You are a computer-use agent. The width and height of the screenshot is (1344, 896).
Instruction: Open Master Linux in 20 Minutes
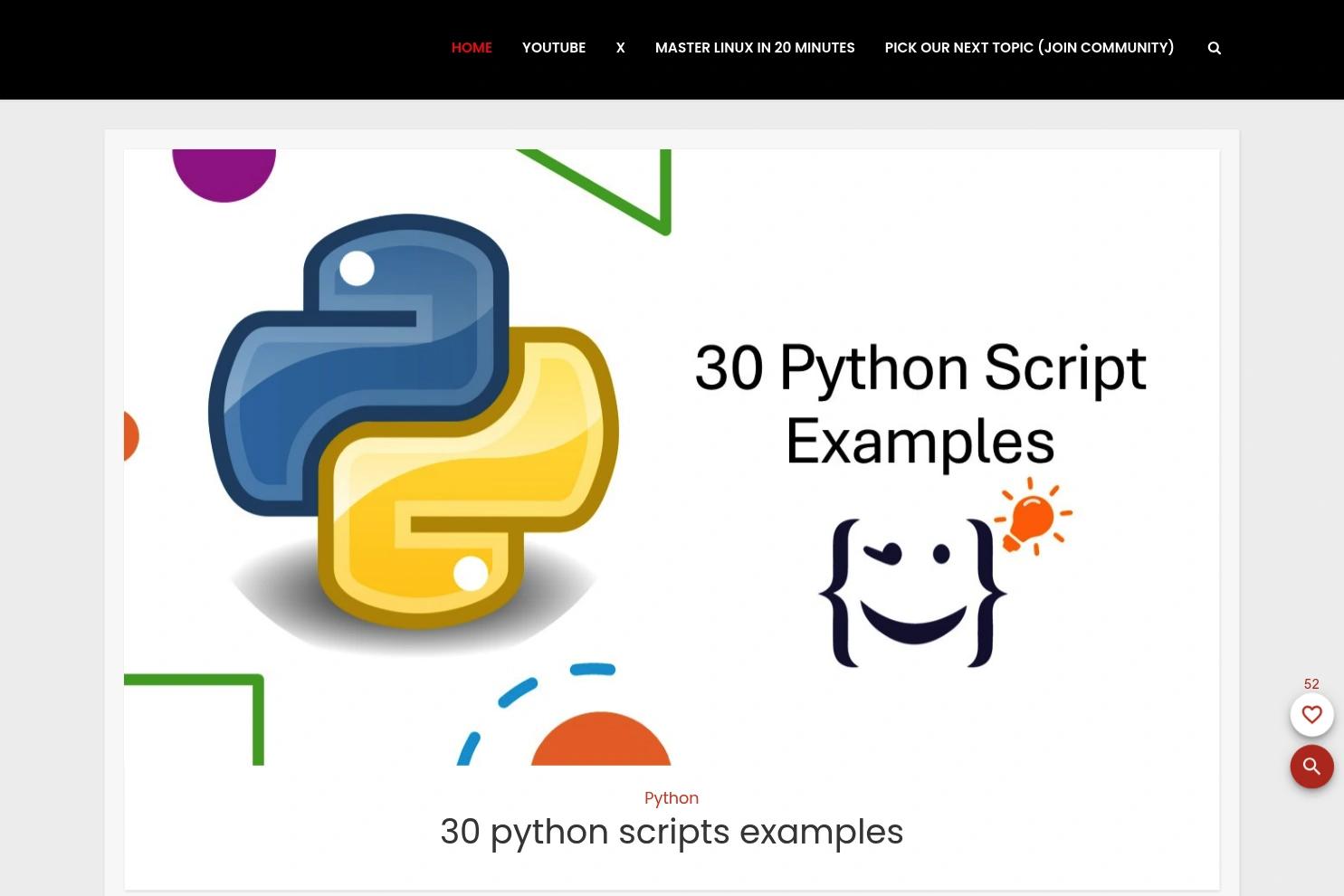coord(755,47)
